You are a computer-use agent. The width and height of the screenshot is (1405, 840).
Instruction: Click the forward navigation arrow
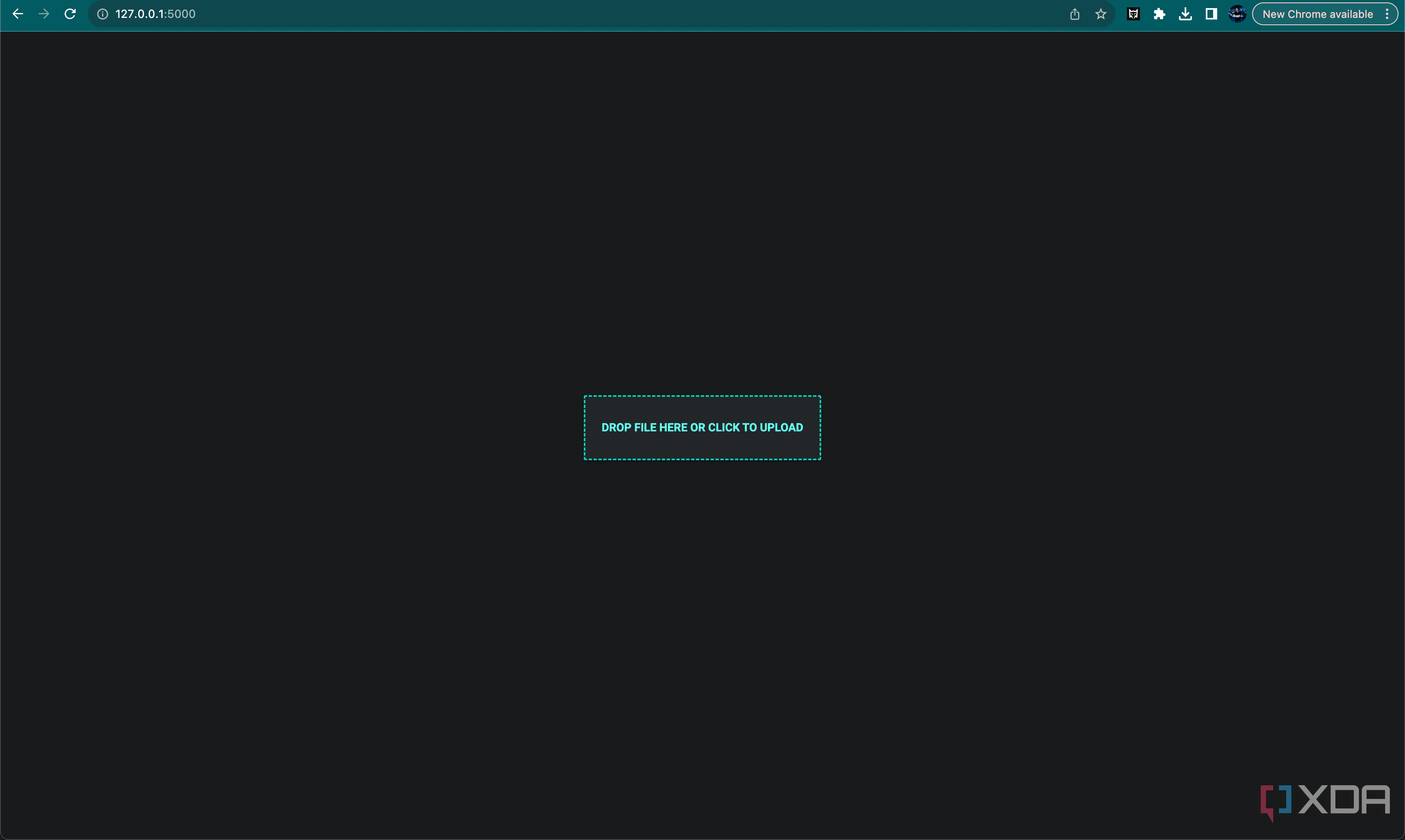pos(43,13)
